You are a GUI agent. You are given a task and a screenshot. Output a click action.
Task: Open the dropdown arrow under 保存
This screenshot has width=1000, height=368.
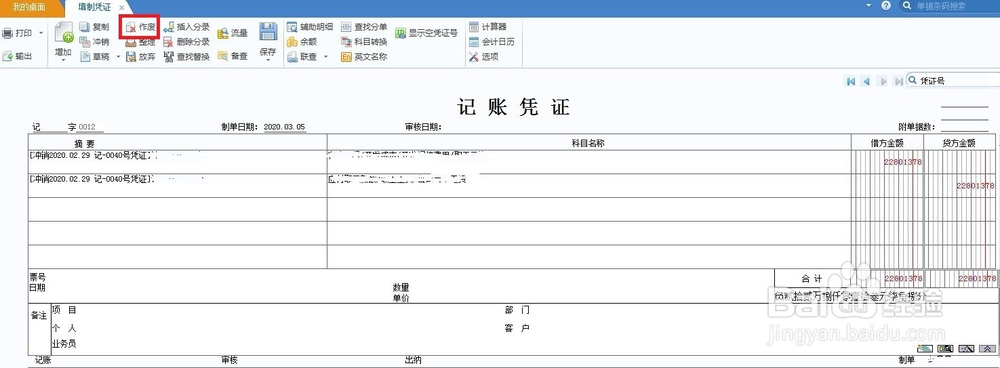coord(268,61)
